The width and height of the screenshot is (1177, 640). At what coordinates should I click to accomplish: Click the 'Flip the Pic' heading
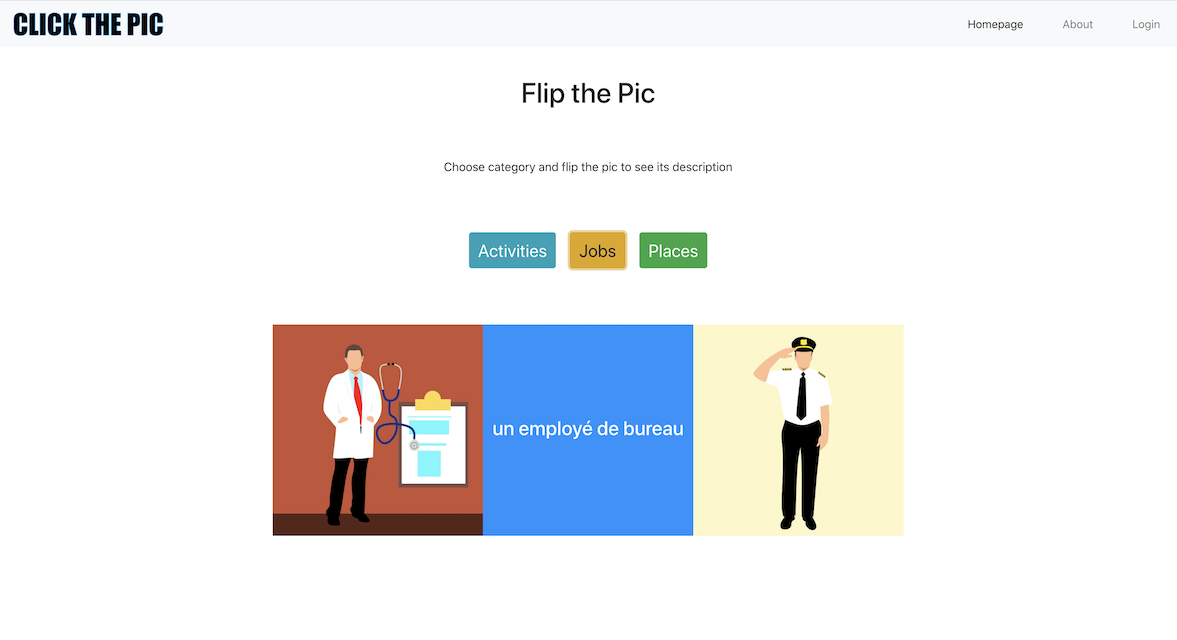588,93
